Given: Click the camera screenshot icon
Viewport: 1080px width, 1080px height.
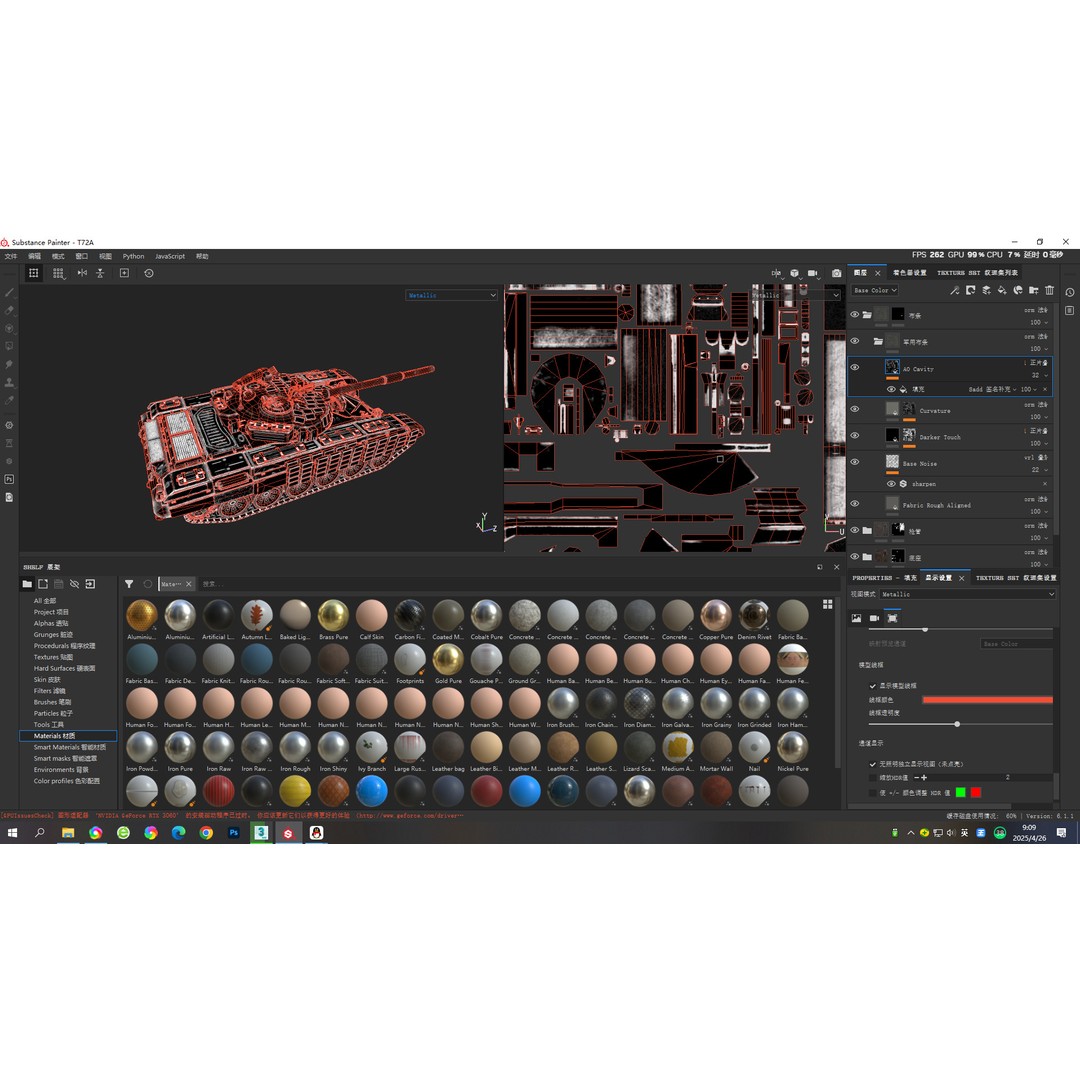Looking at the screenshot, I should coord(836,273).
